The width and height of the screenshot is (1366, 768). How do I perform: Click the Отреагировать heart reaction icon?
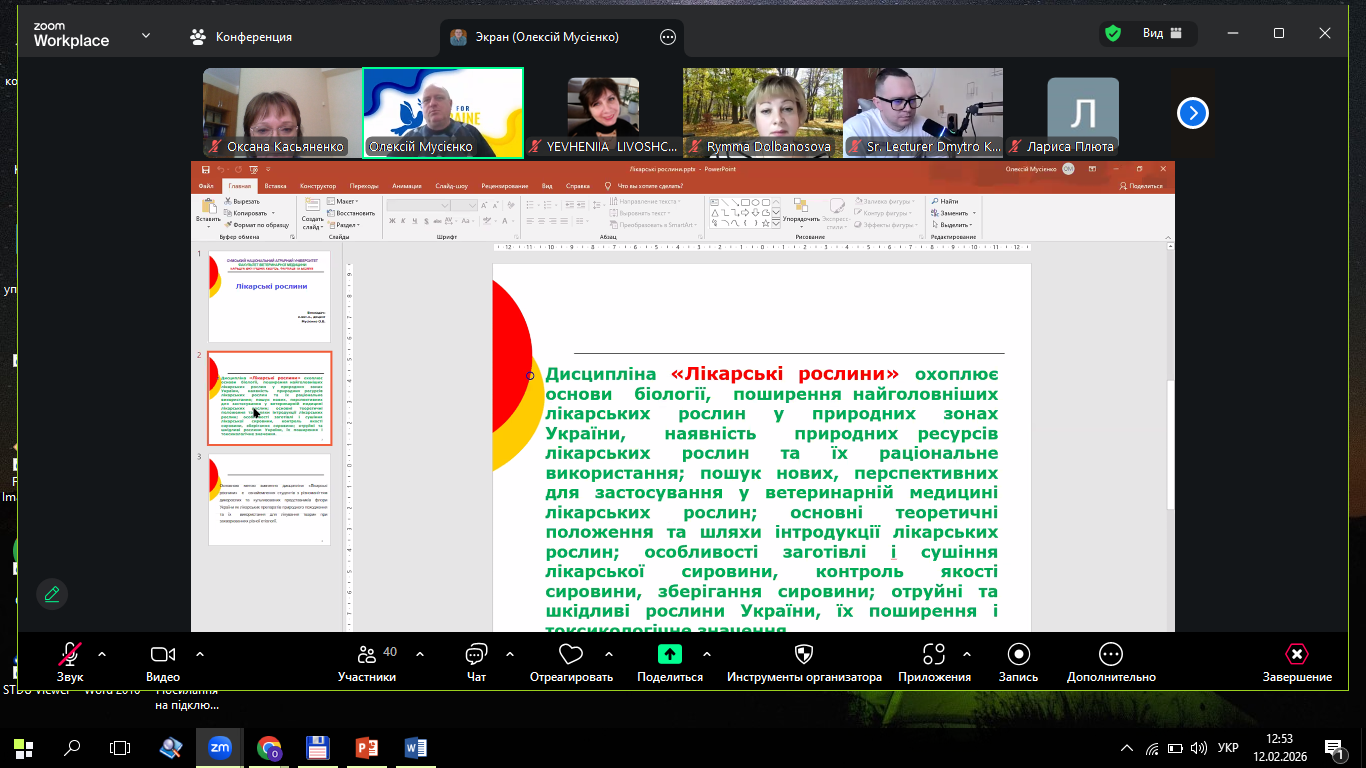(x=571, y=655)
